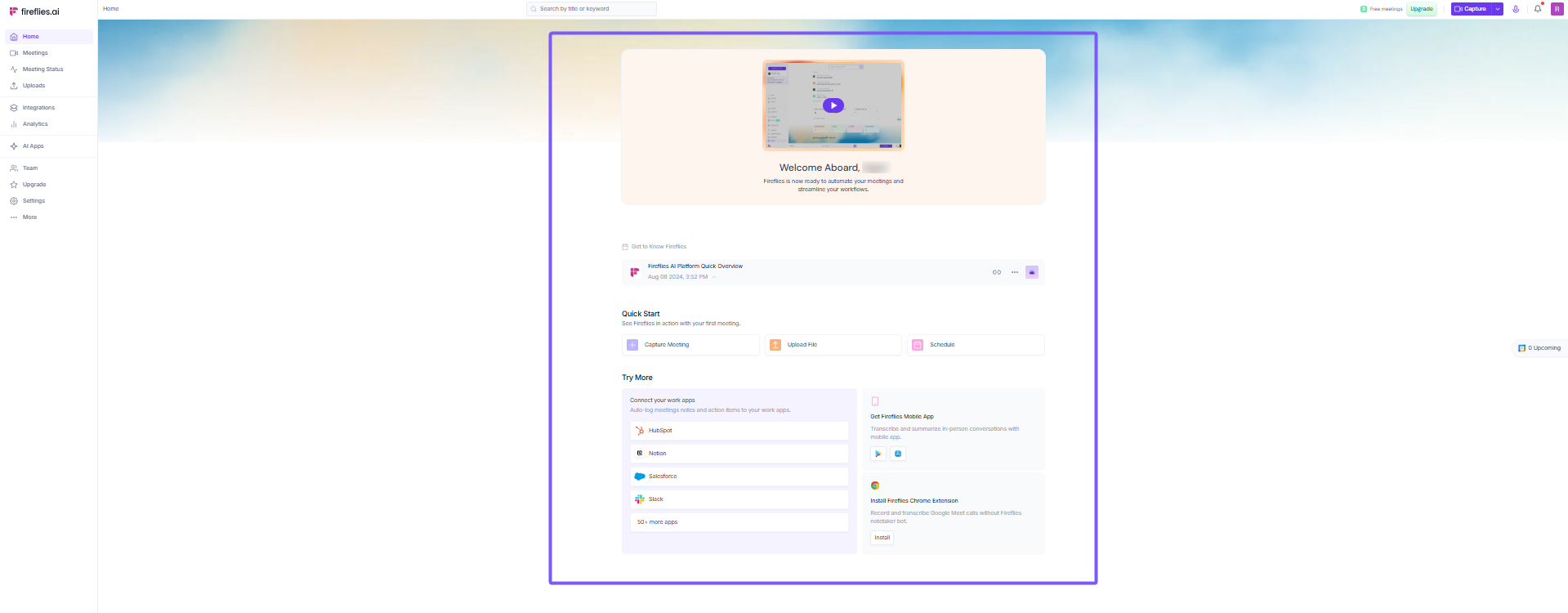Screen dimensions: 1568x613
Task: Open Fireflies AI Platform Quick Overview meeting
Action: [x=695, y=266]
